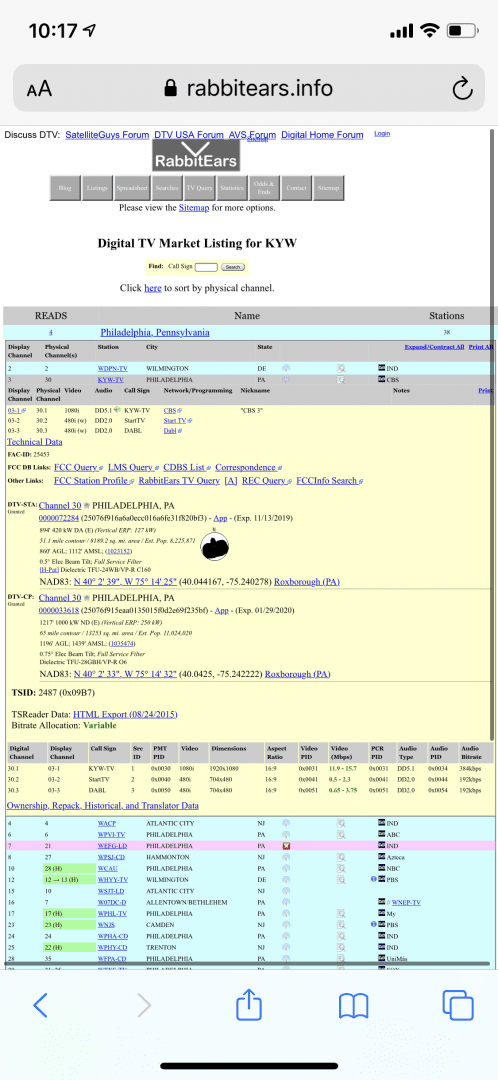Collapse the KYW-TV station entry

112,380
